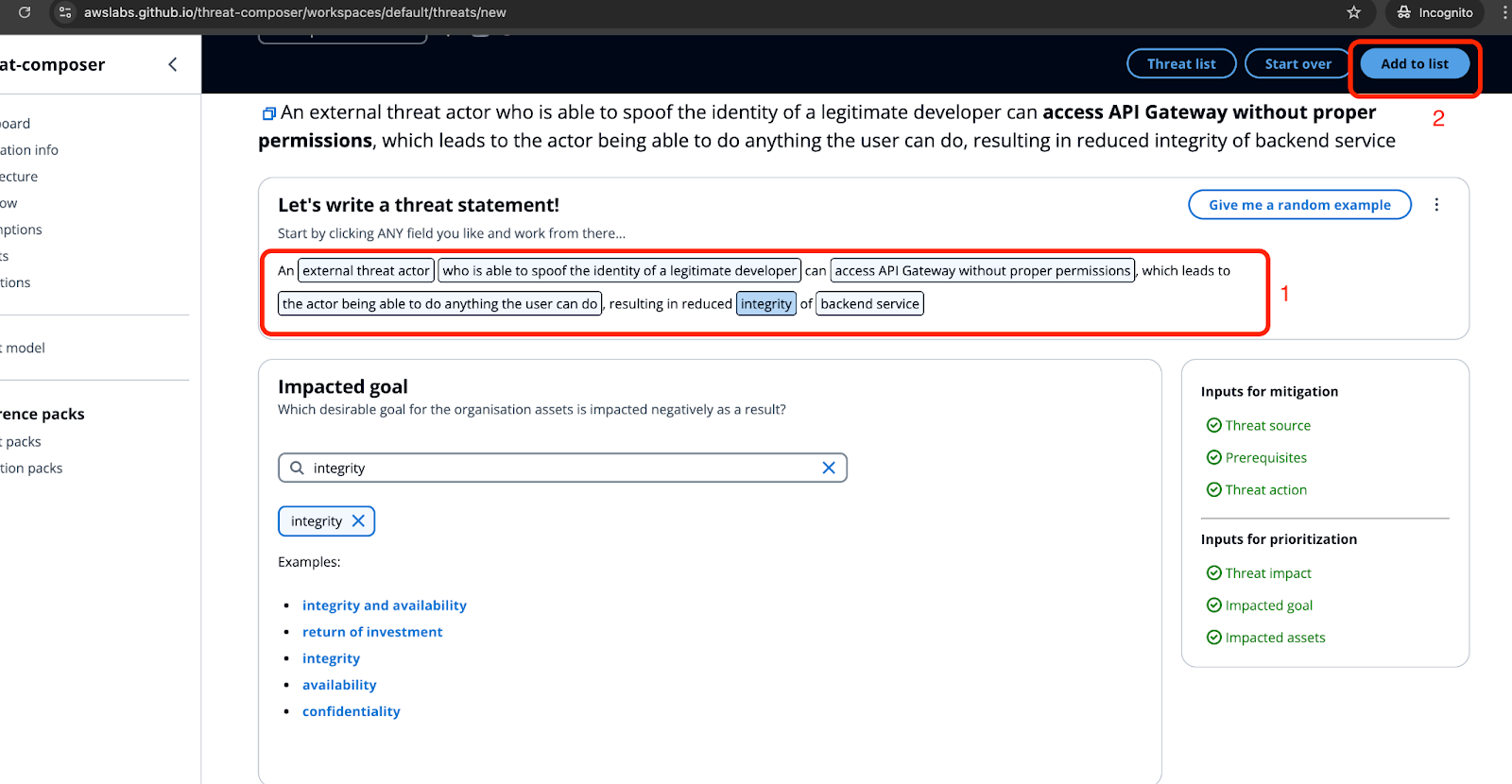This screenshot has width=1512, height=784.
Task: Open site information icon in address bar
Action: tap(65, 12)
